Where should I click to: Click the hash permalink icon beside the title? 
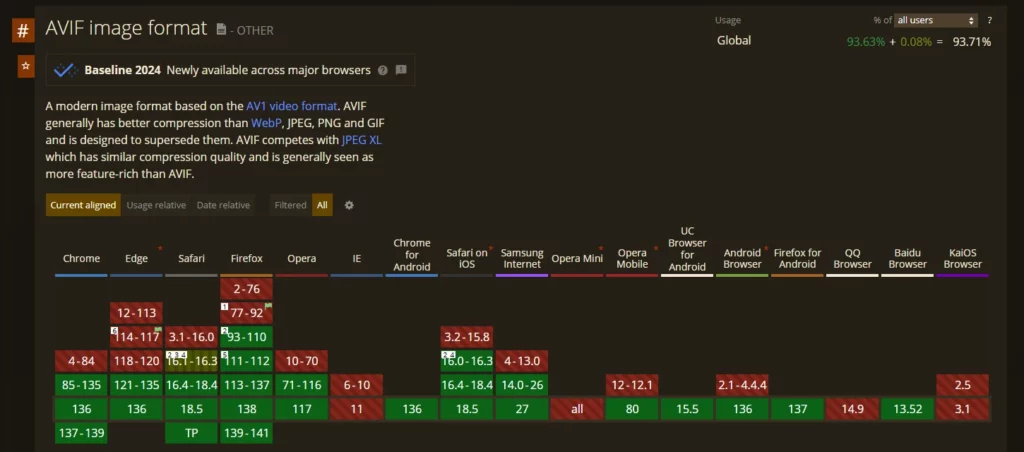tap(23, 30)
